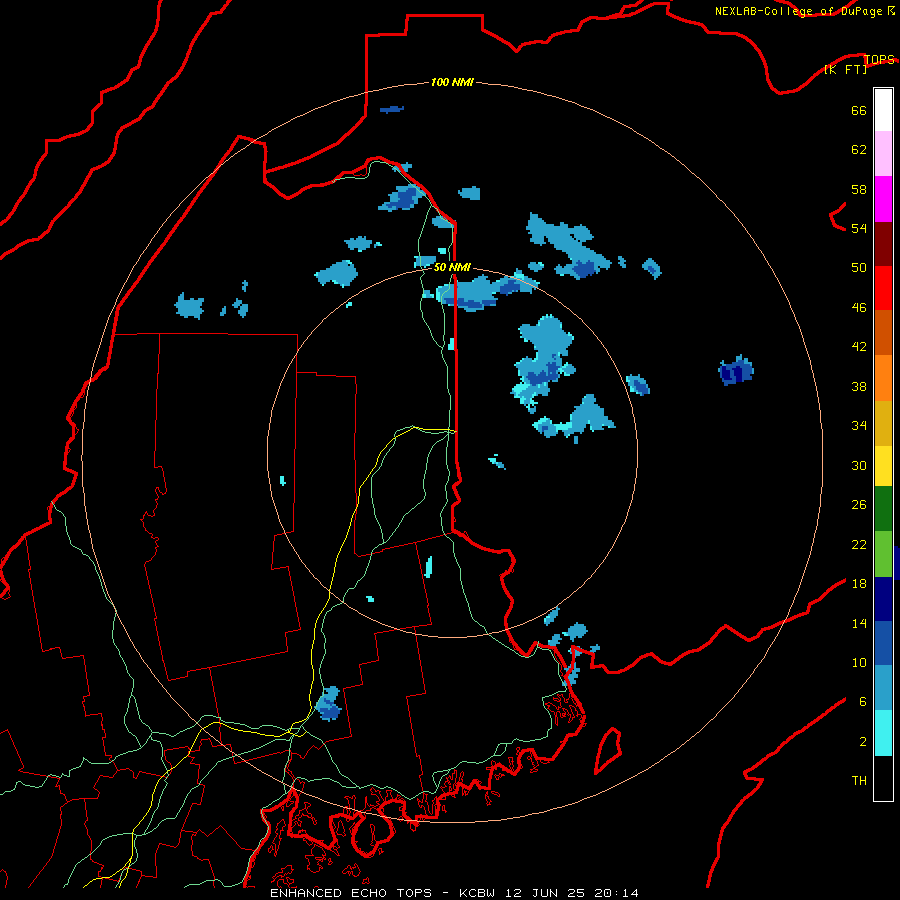Click the orange 38-42 kft legend swatch

click(883, 378)
